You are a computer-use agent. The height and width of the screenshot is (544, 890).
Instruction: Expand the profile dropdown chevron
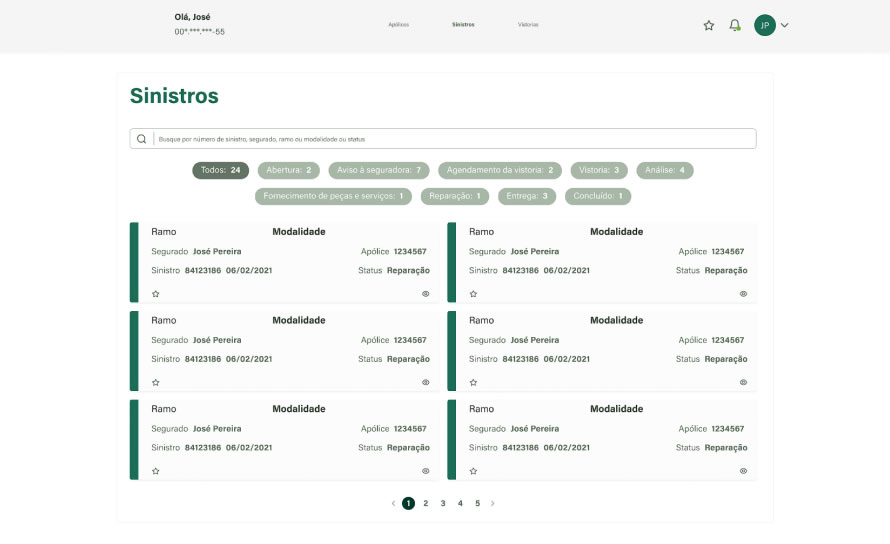pos(784,25)
